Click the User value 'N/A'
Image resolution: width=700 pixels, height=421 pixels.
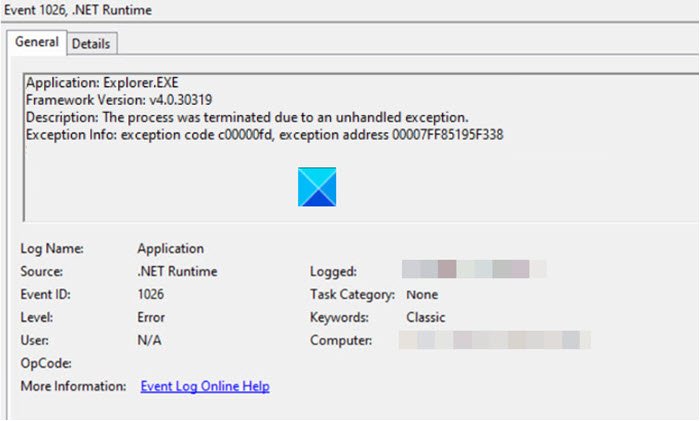click(x=149, y=341)
